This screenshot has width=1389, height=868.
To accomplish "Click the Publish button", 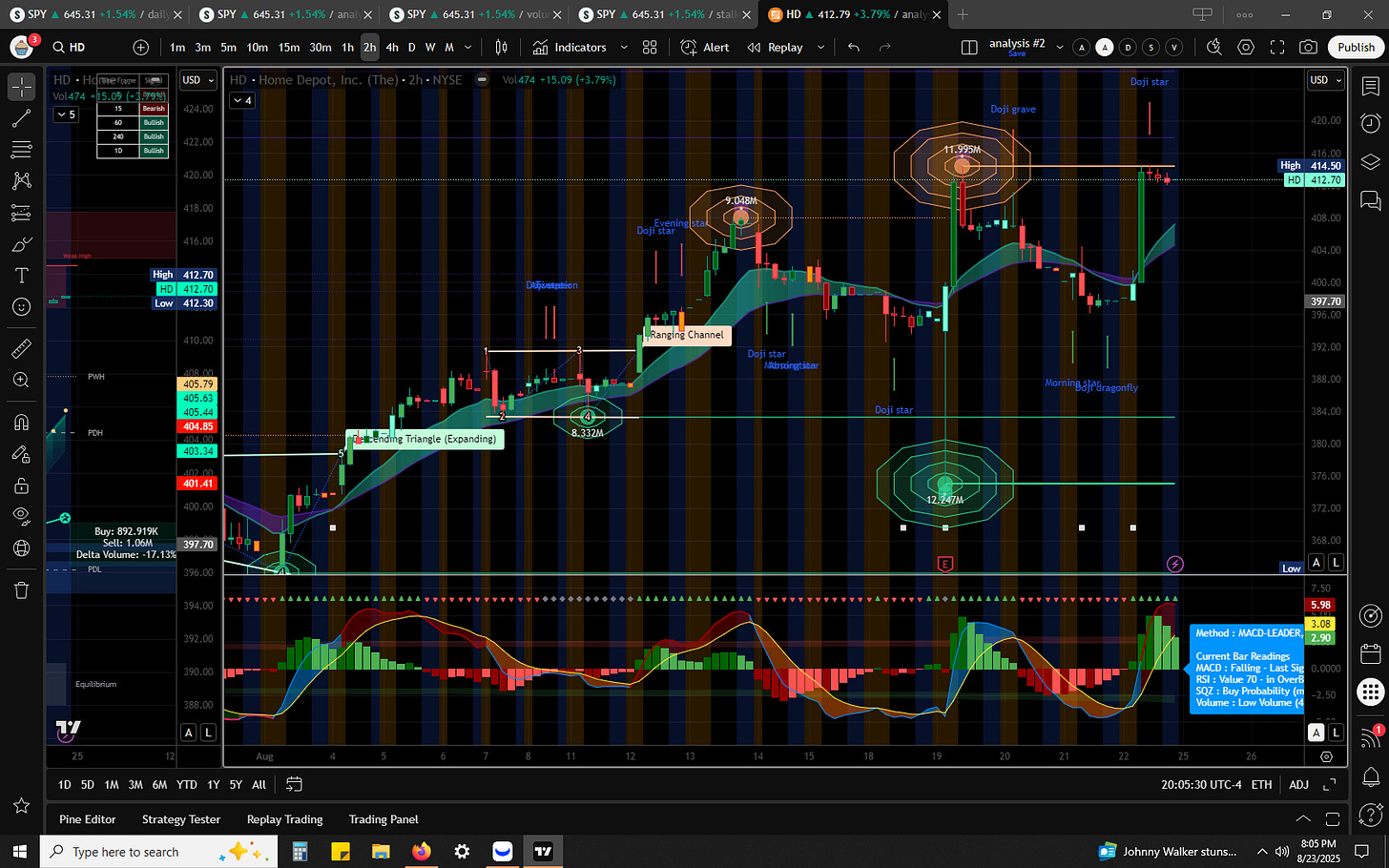I will [x=1356, y=48].
